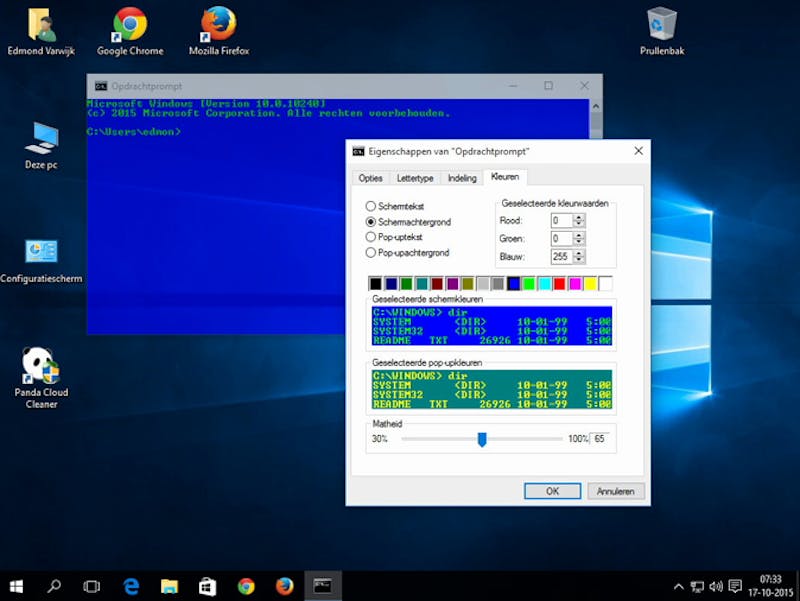Open the Opdrachtprompt taskbar icon
The width and height of the screenshot is (800, 601).
[321, 587]
